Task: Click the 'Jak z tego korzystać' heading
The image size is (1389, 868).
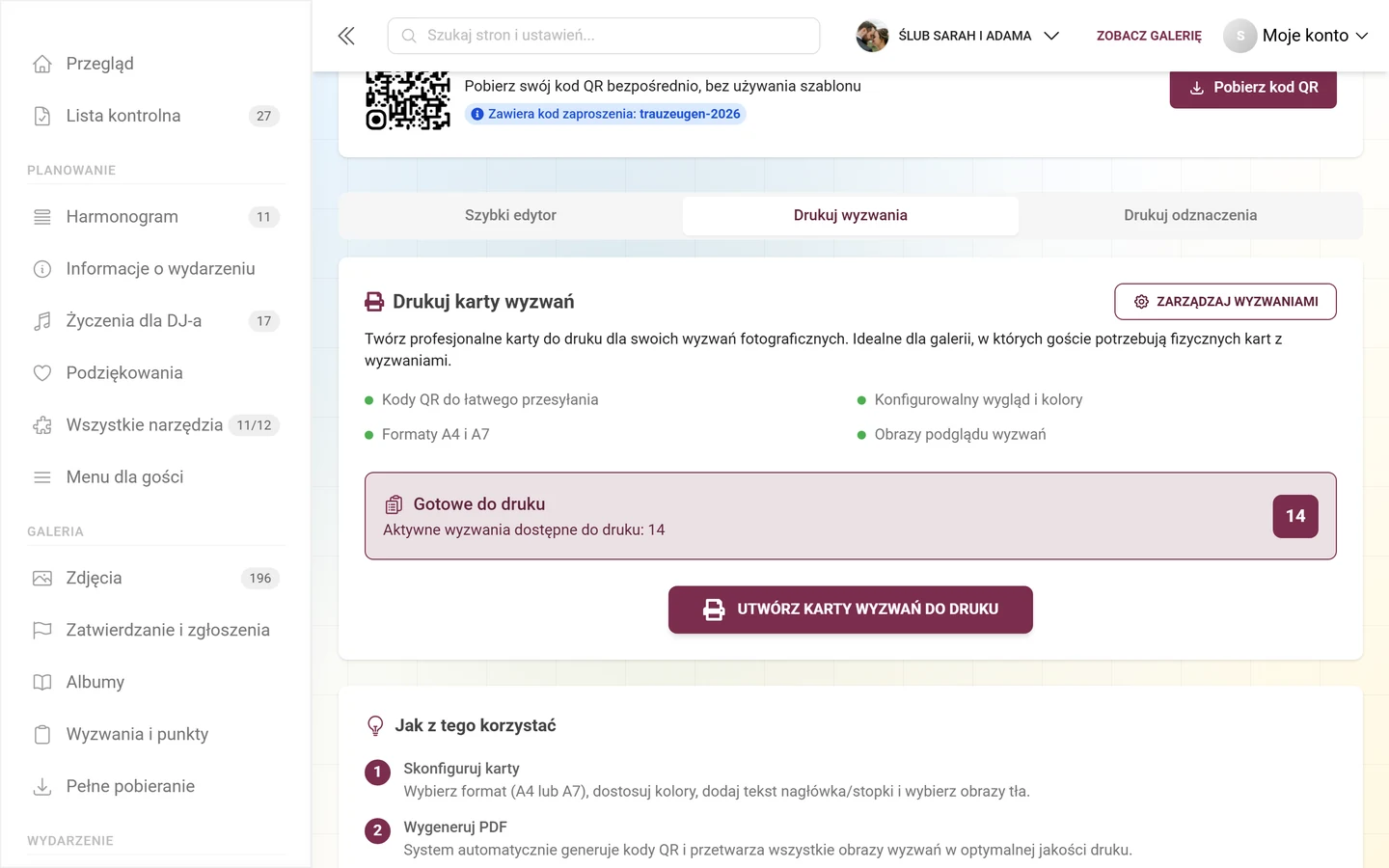Action: pyautogui.click(x=476, y=725)
